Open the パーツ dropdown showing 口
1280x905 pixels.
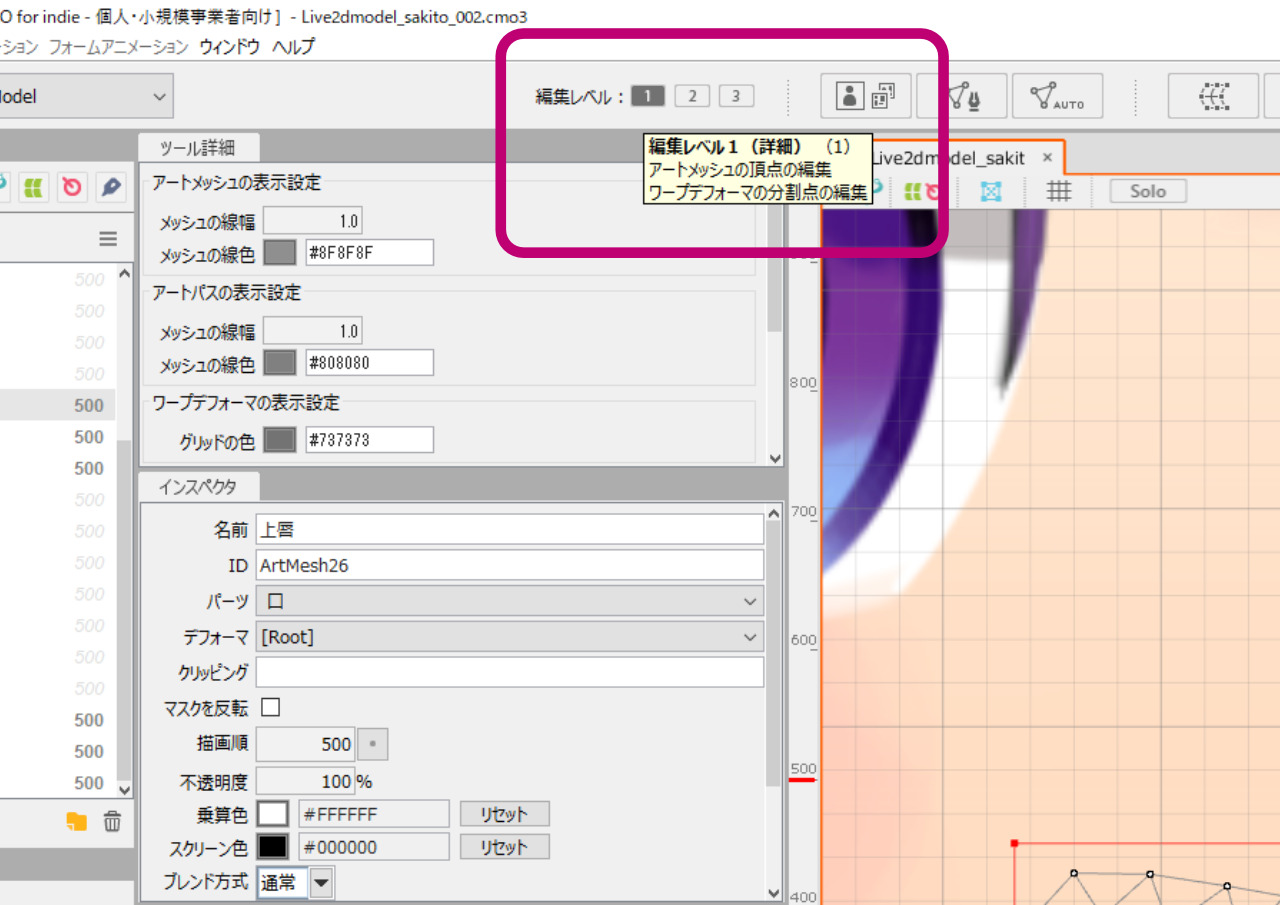[x=510, y=601]
